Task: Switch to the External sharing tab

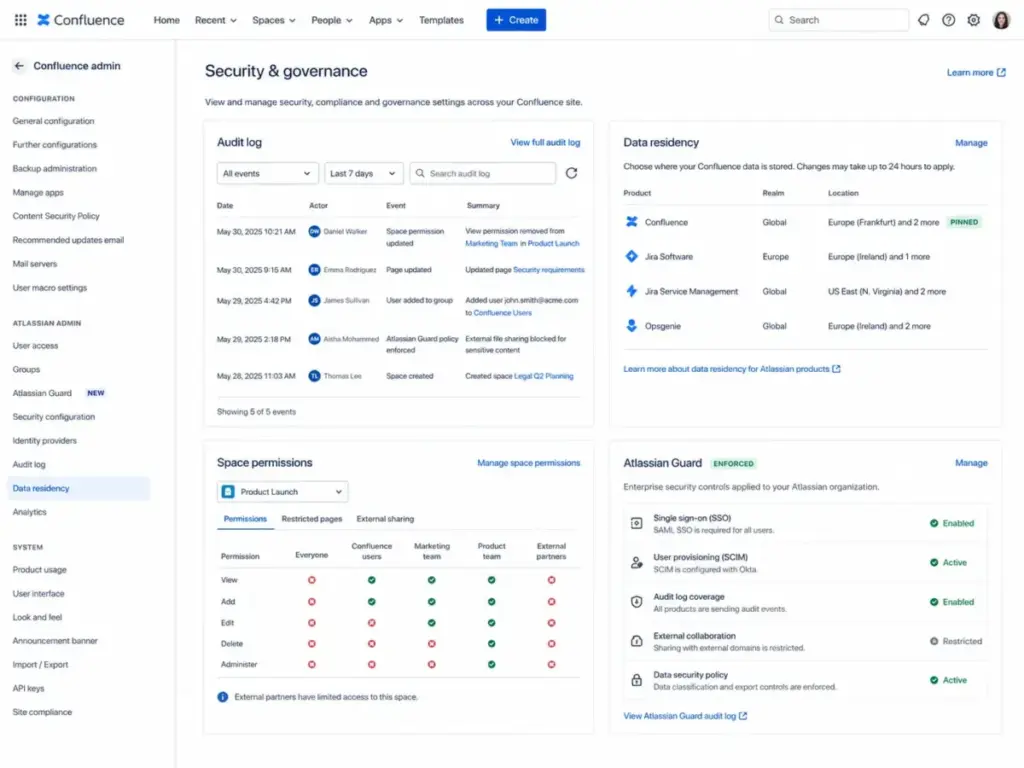Action: click(x=385, y=519)
